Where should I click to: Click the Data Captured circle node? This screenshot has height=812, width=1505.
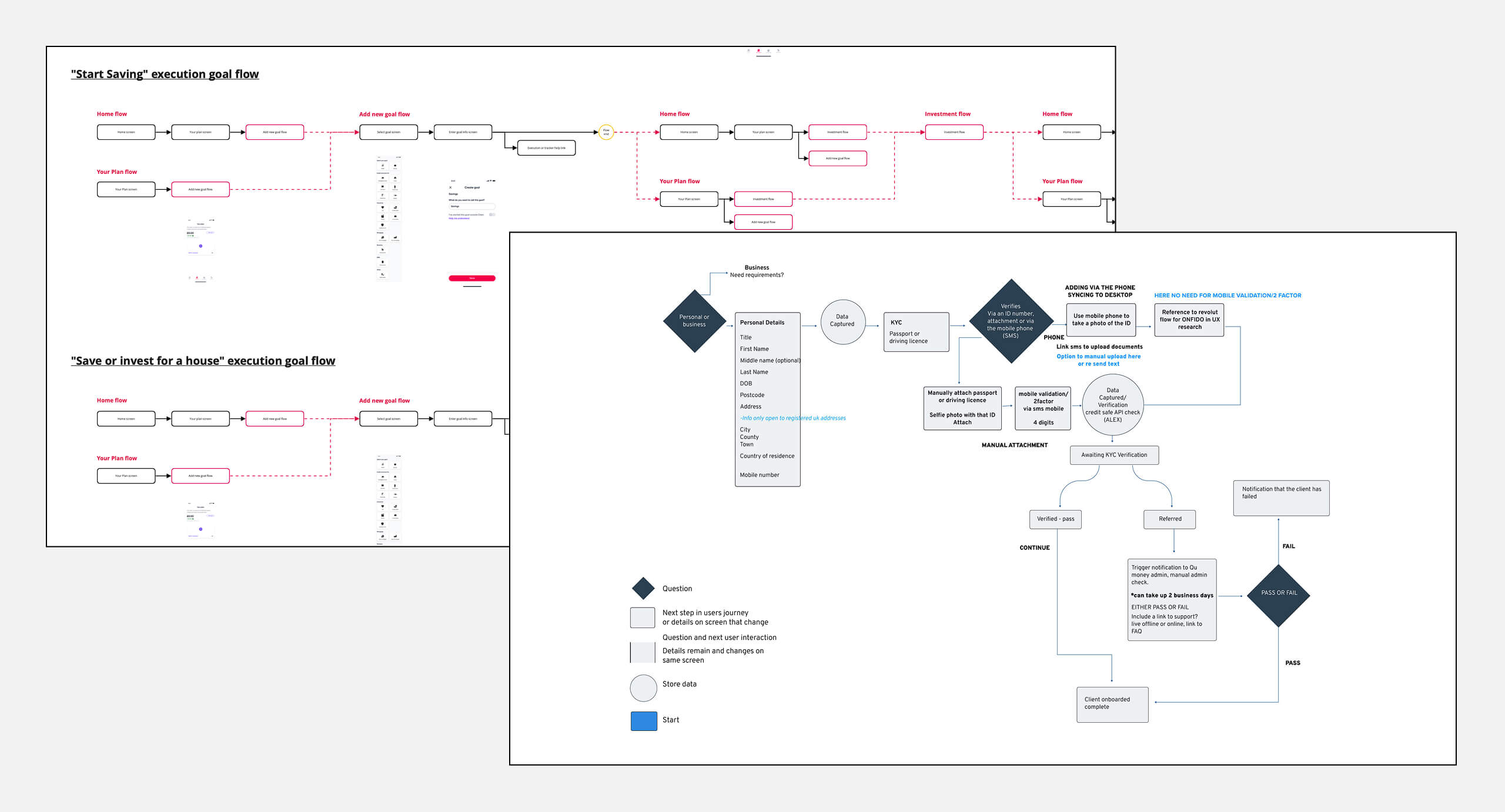tap(842, 321)
